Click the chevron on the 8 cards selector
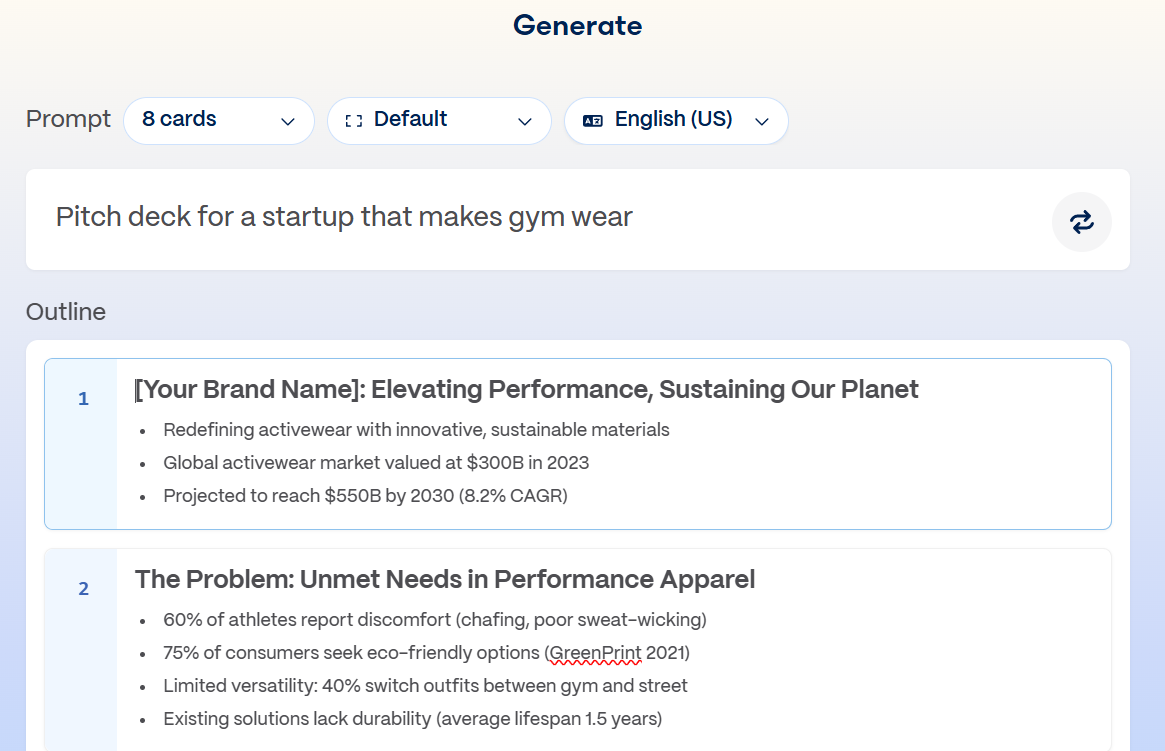Viewport: 1165px width, 751px height. [290, 120]
